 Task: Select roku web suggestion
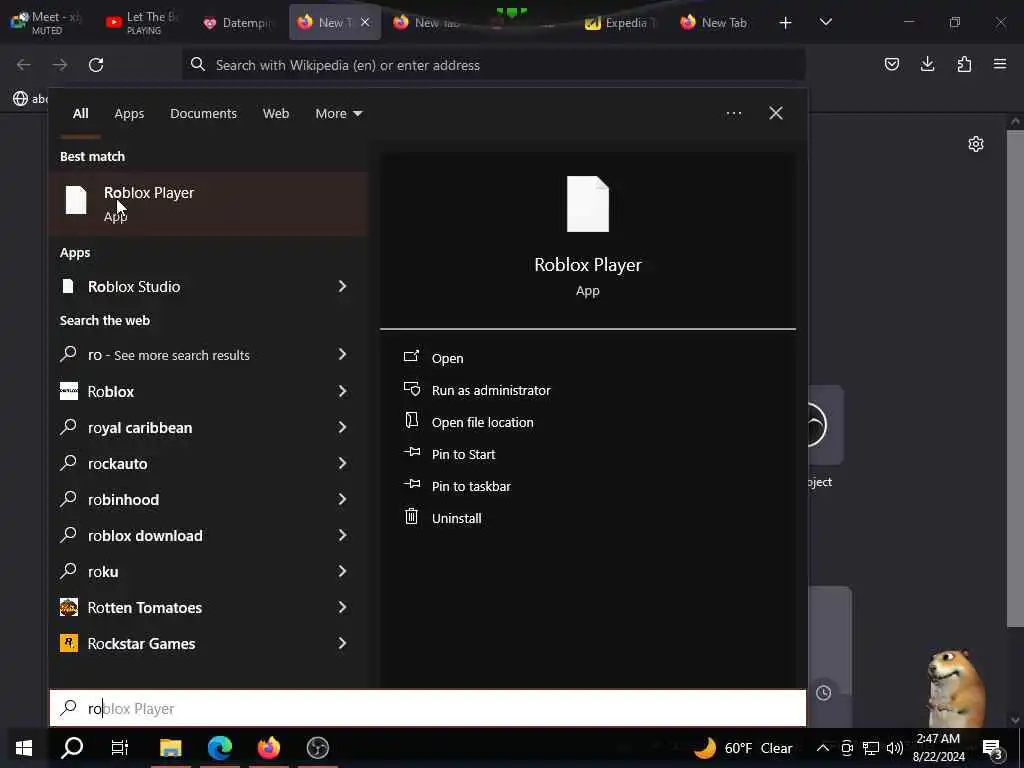[103, 571]
